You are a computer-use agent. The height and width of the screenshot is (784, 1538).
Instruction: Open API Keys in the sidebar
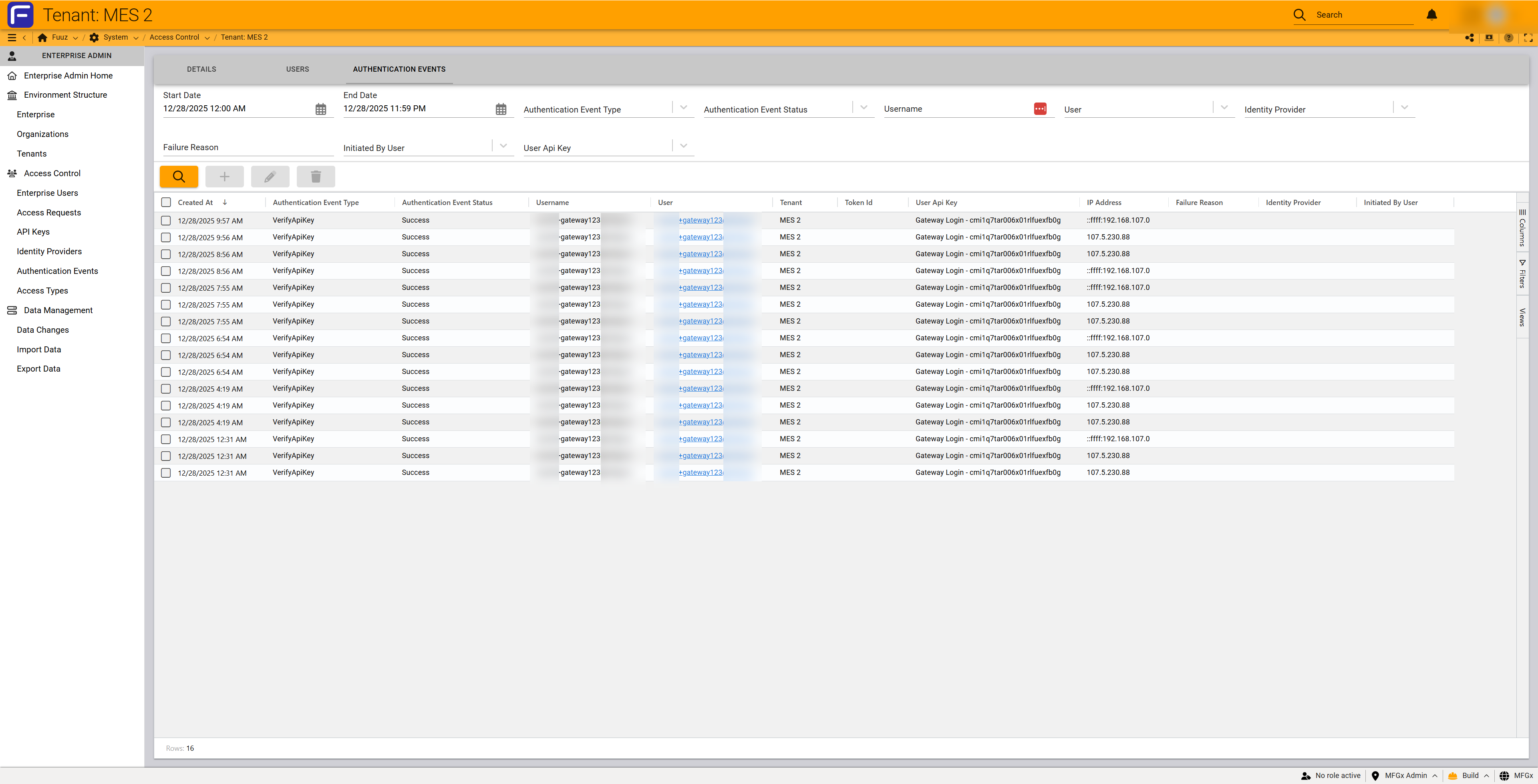click(33, 232)
